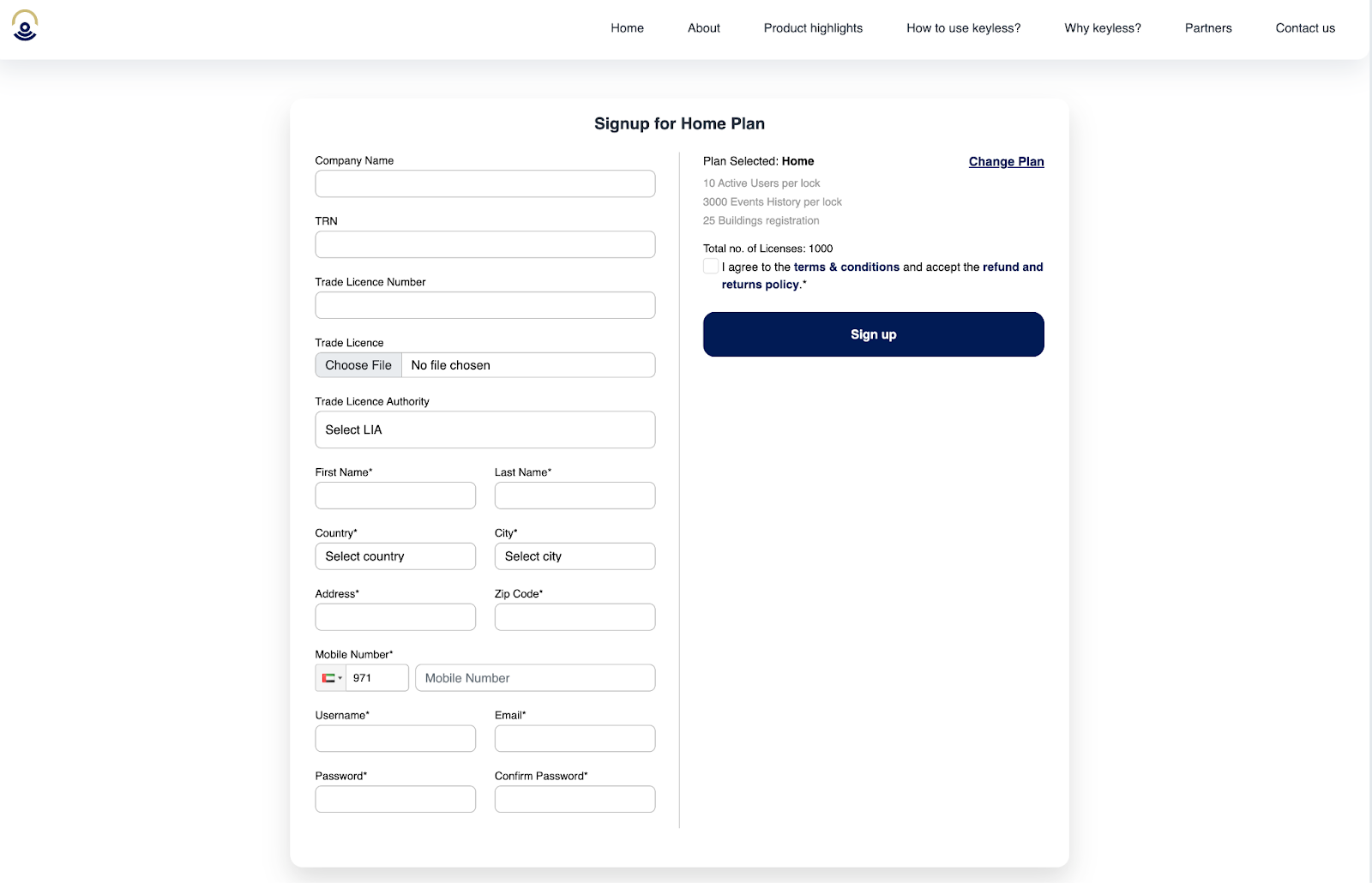Click '25 Buildings registration' text

point(761,220)
